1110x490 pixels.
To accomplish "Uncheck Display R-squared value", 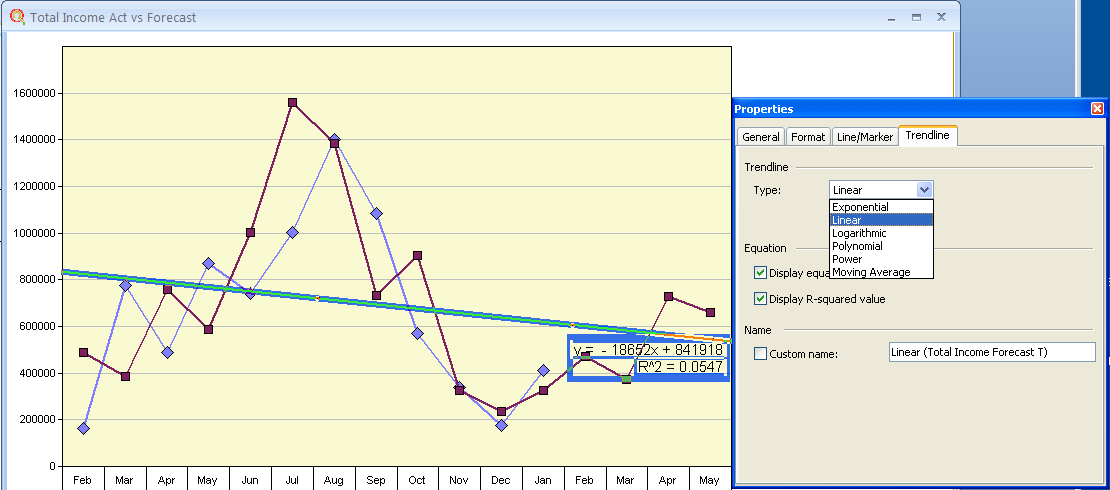I will (761, 299).
